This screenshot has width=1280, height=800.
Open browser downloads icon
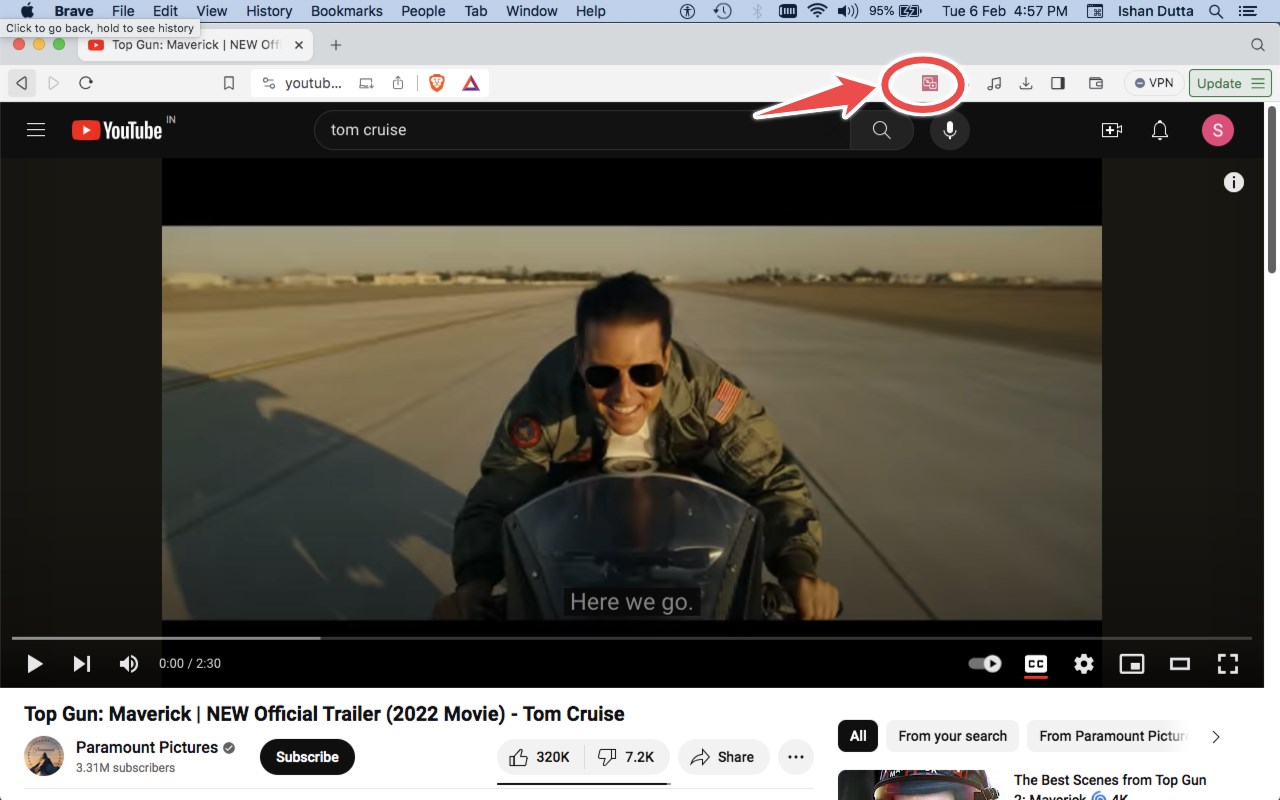tap(1026, 83)
